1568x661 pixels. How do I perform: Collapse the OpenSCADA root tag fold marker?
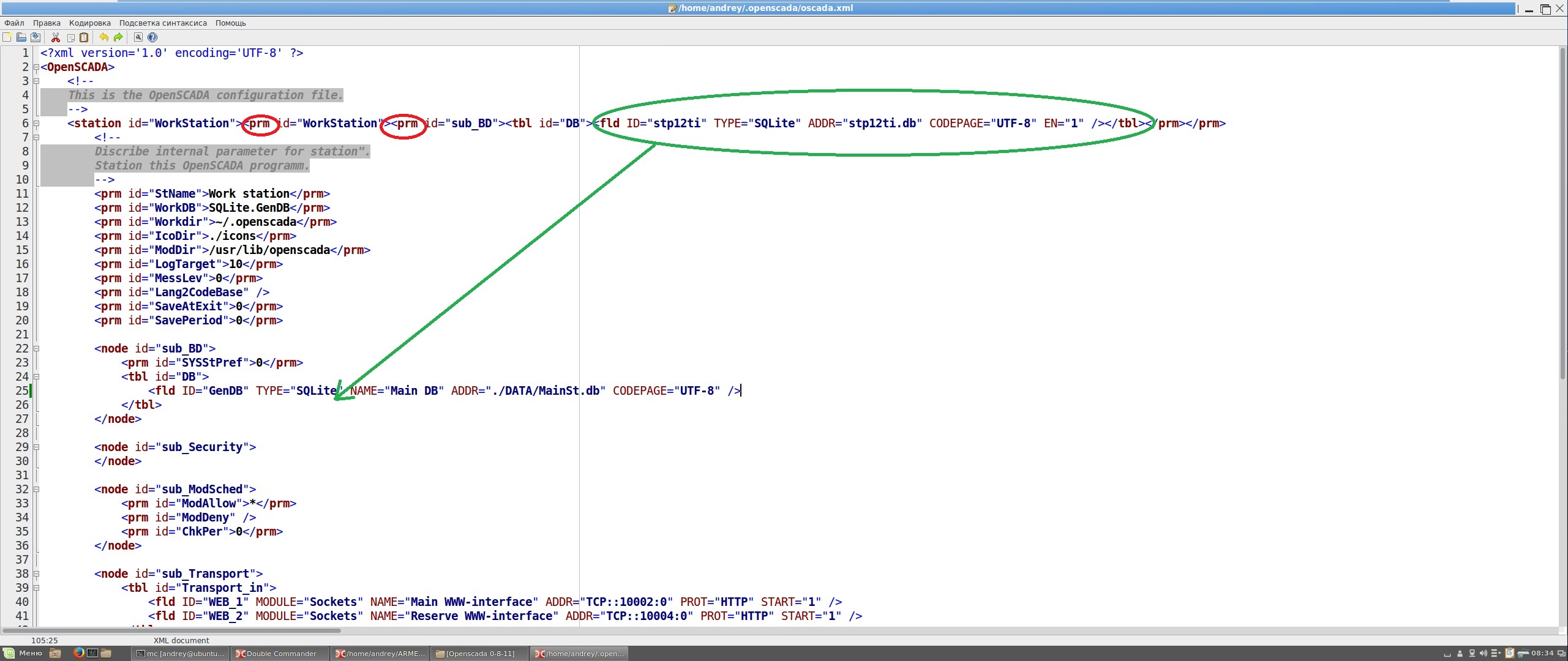[x=36, y=67]
